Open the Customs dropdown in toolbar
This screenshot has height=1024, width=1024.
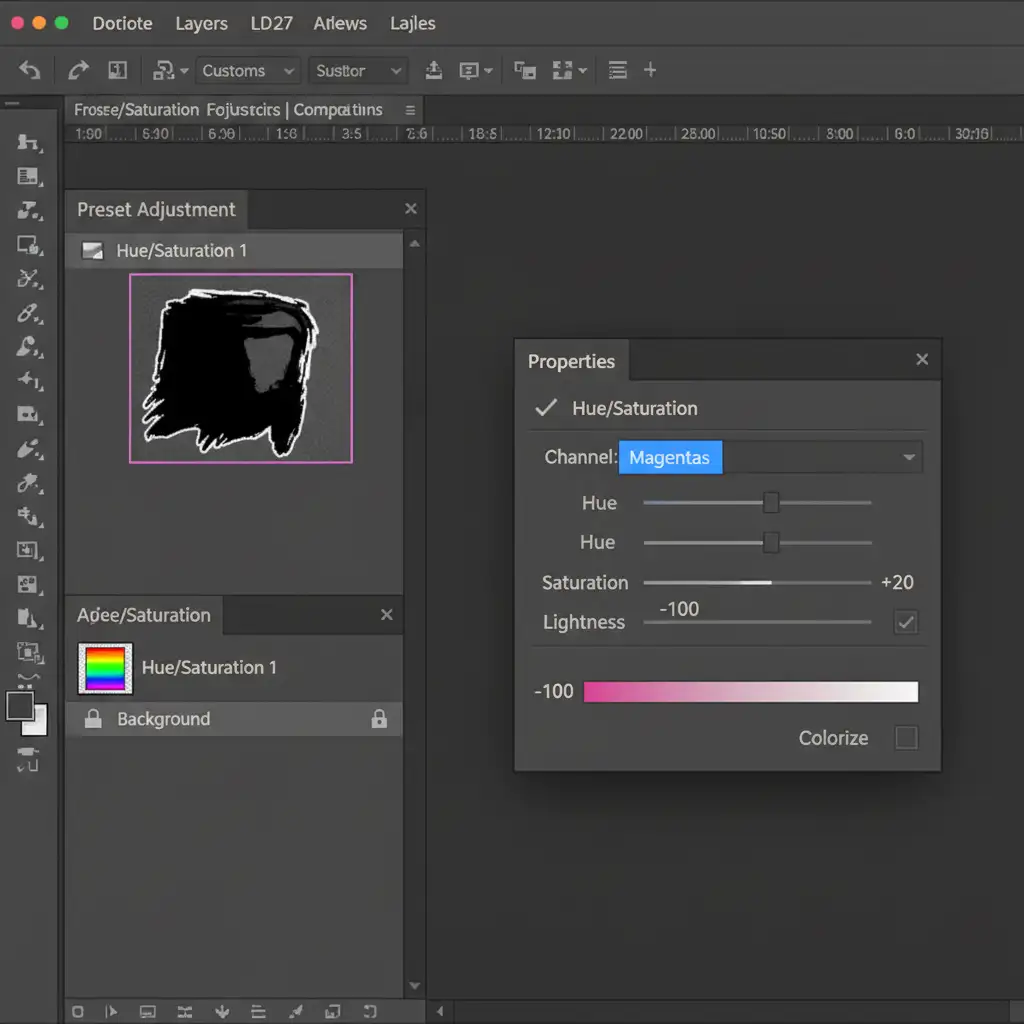pos(247,71)
